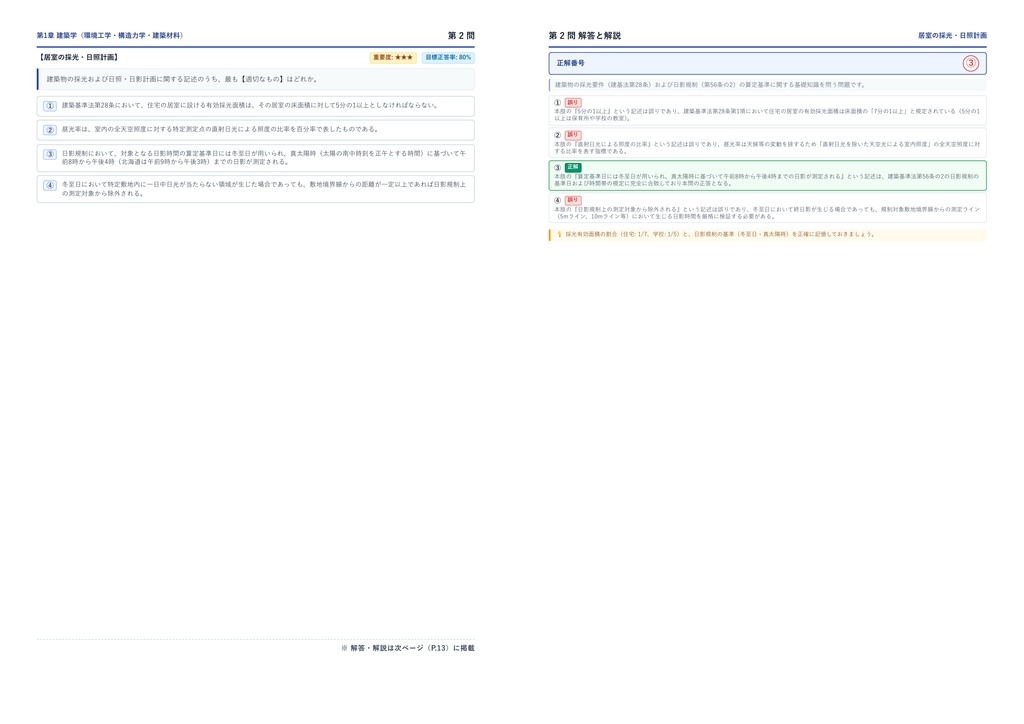1024x724 pixels.
Task: Click the light bulb tip icon
Action: point(559,234)
